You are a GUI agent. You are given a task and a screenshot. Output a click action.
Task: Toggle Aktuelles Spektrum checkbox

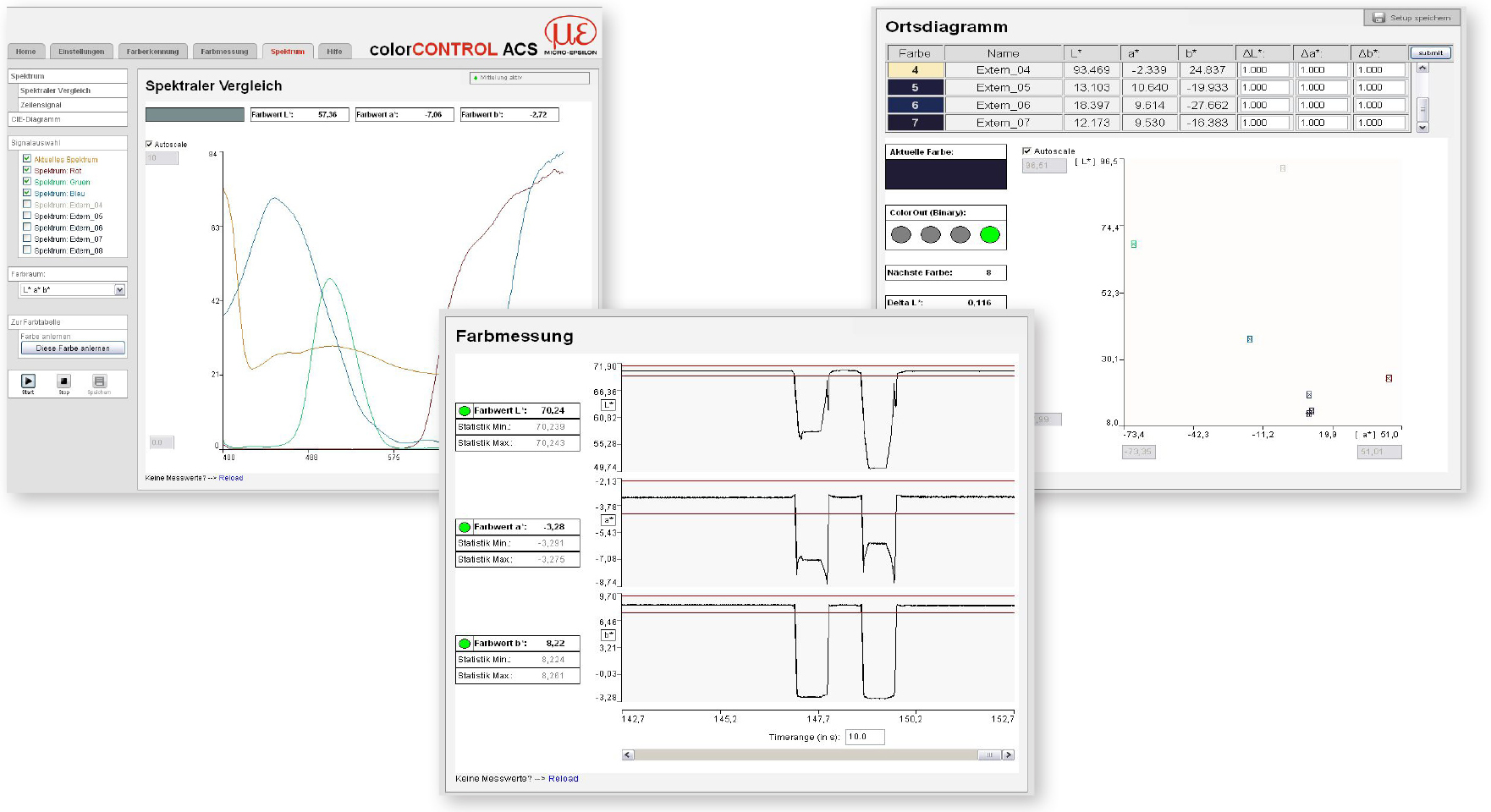[x=27, y=158]
